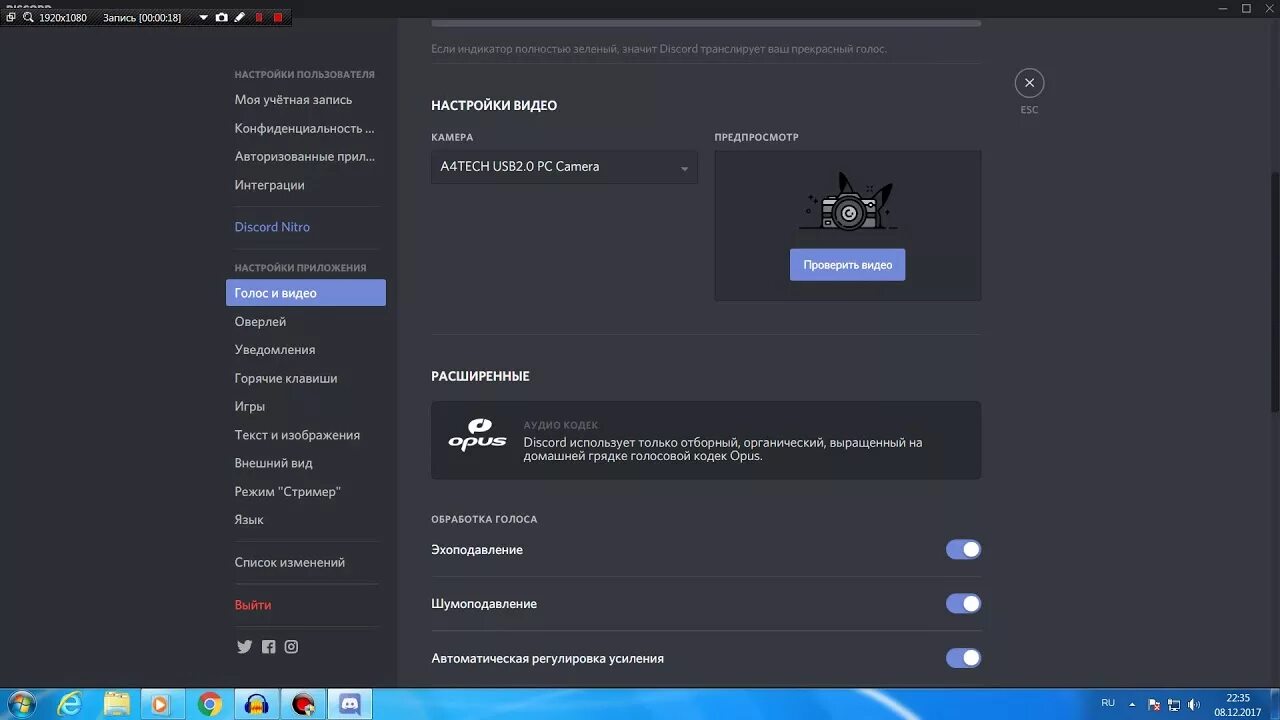Click the red pause recording icon

258,18
